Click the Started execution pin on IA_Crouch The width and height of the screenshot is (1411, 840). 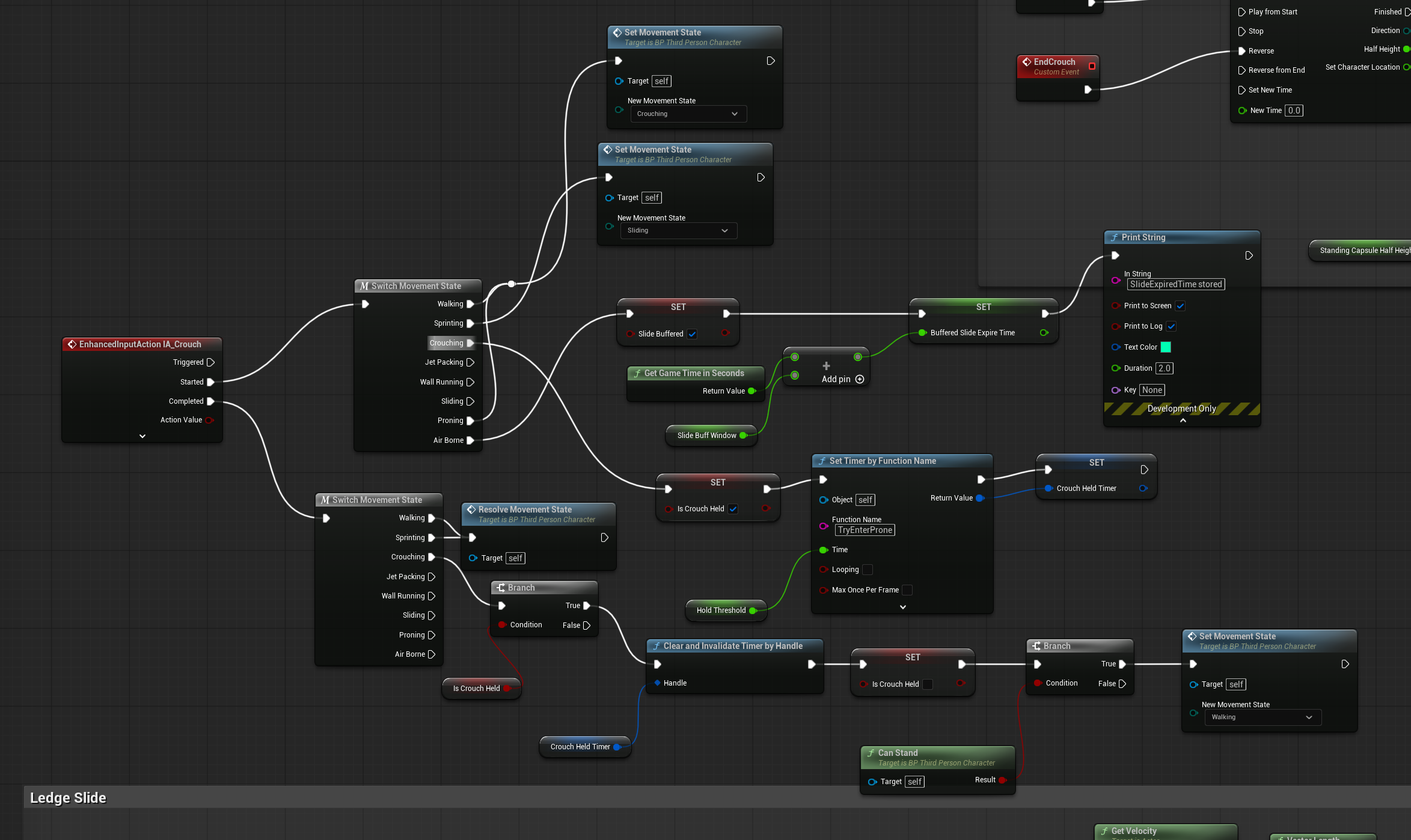[210, 382]
